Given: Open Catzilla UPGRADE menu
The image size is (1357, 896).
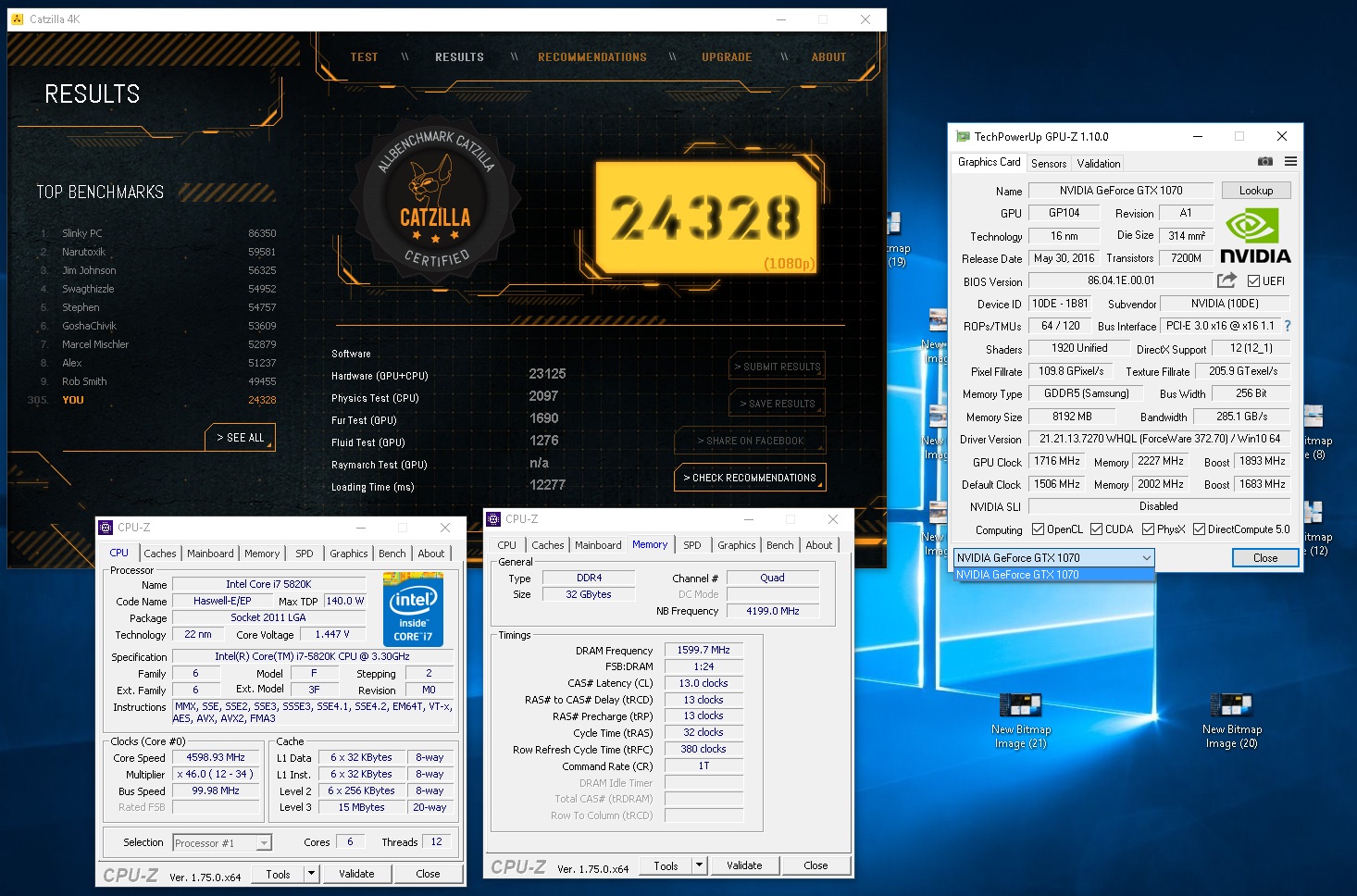Looking at the screenshot, I should coord(727,57).
